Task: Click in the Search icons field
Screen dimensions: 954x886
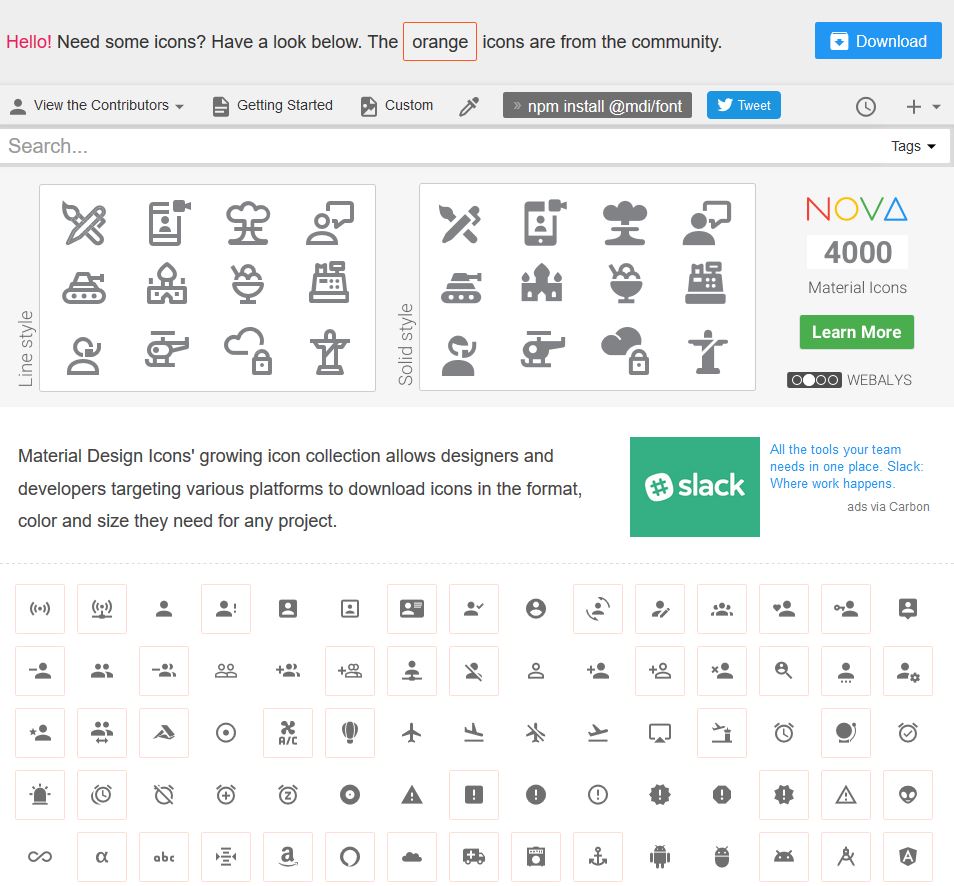Action: pos(440,146)
